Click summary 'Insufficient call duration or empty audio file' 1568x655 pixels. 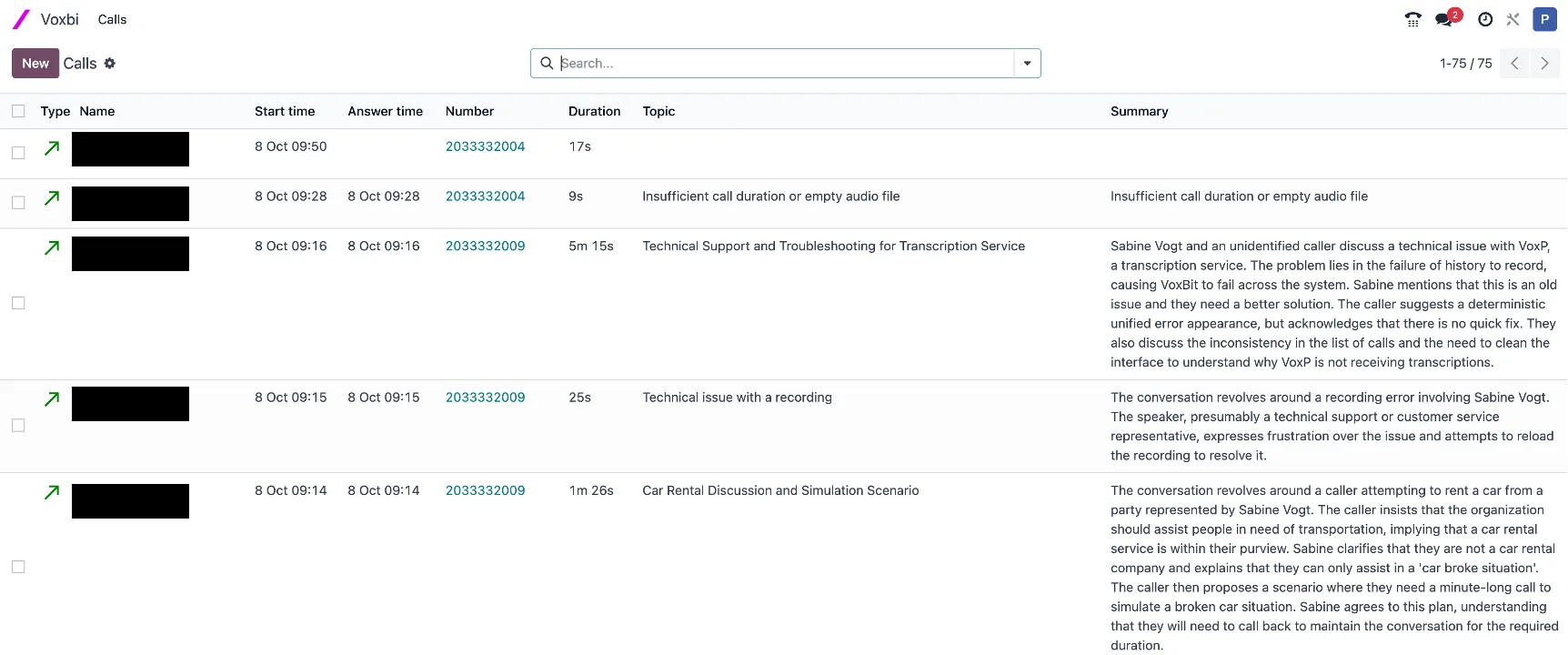tap(1239, 196)
